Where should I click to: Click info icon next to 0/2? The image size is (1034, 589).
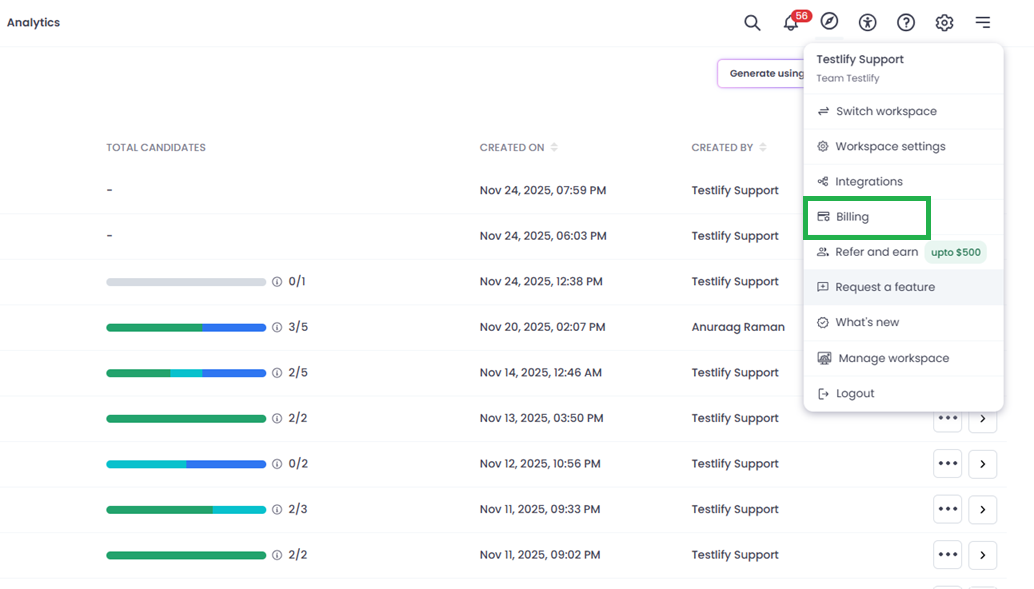(277, 464)
